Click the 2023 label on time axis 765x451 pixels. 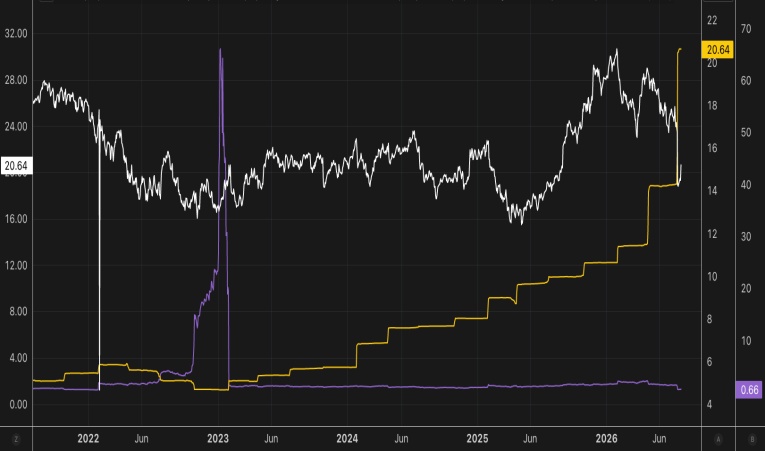pos(218,438)
